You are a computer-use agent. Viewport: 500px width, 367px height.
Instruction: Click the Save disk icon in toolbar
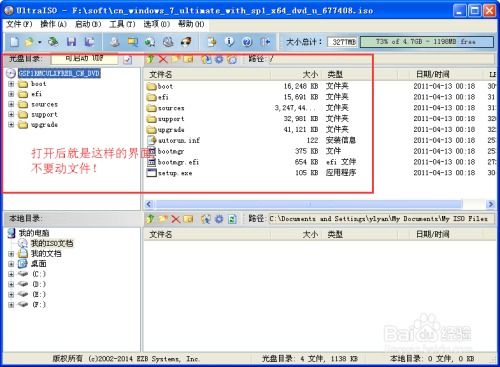[x=71, y=42]
